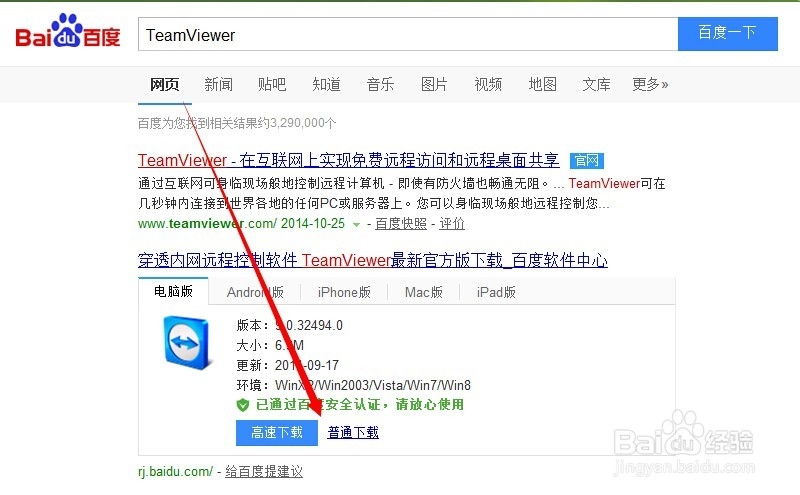Click the 评价 link

tap(452, 224)
